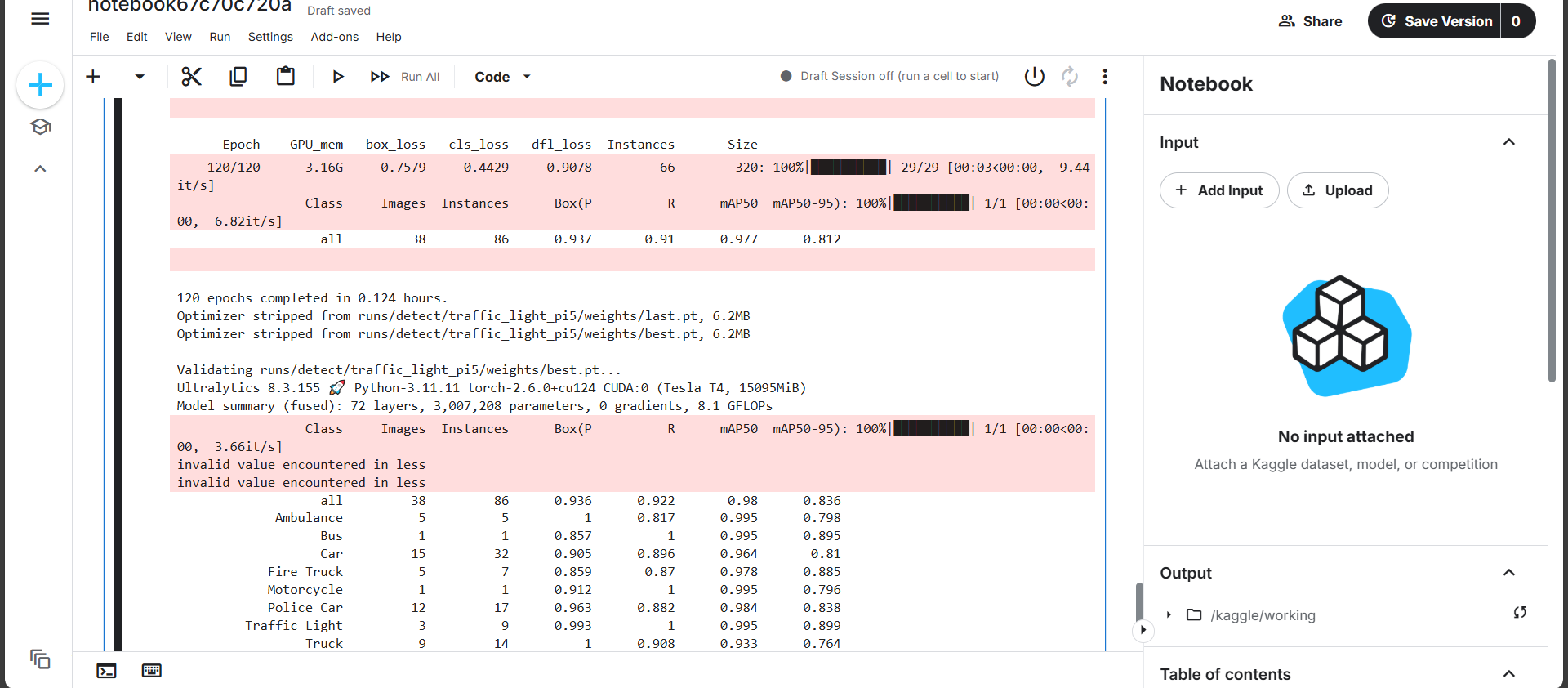Image resolution: width=1568 pixels, height=688 pixels.
Task: Open the Add-ons menu
Action: pos(335,37)
